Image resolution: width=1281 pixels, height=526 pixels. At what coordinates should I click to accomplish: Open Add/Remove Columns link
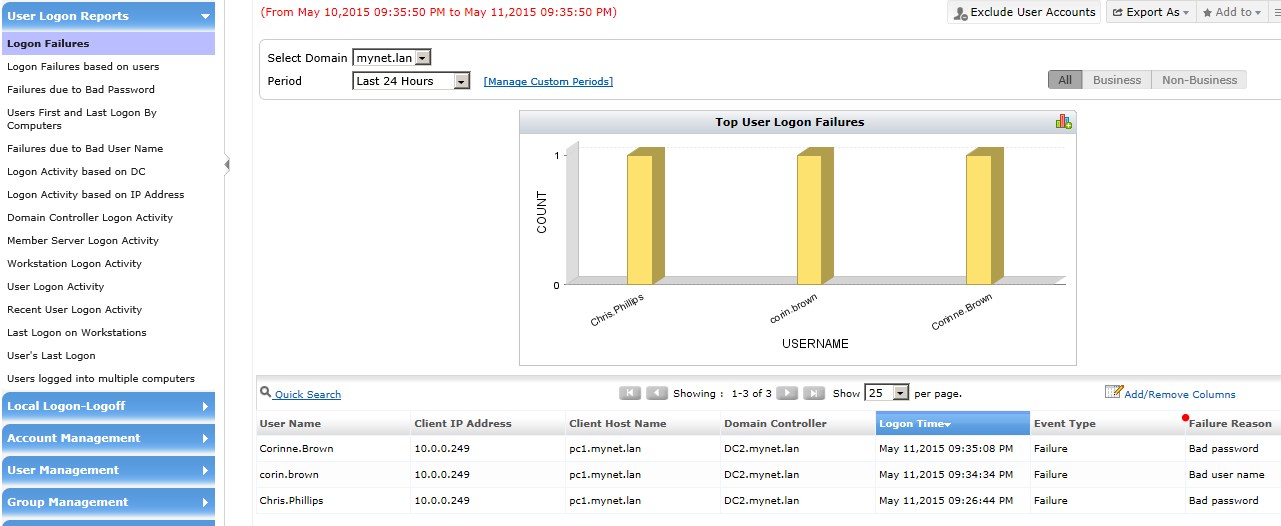(x=1179, y=394)
